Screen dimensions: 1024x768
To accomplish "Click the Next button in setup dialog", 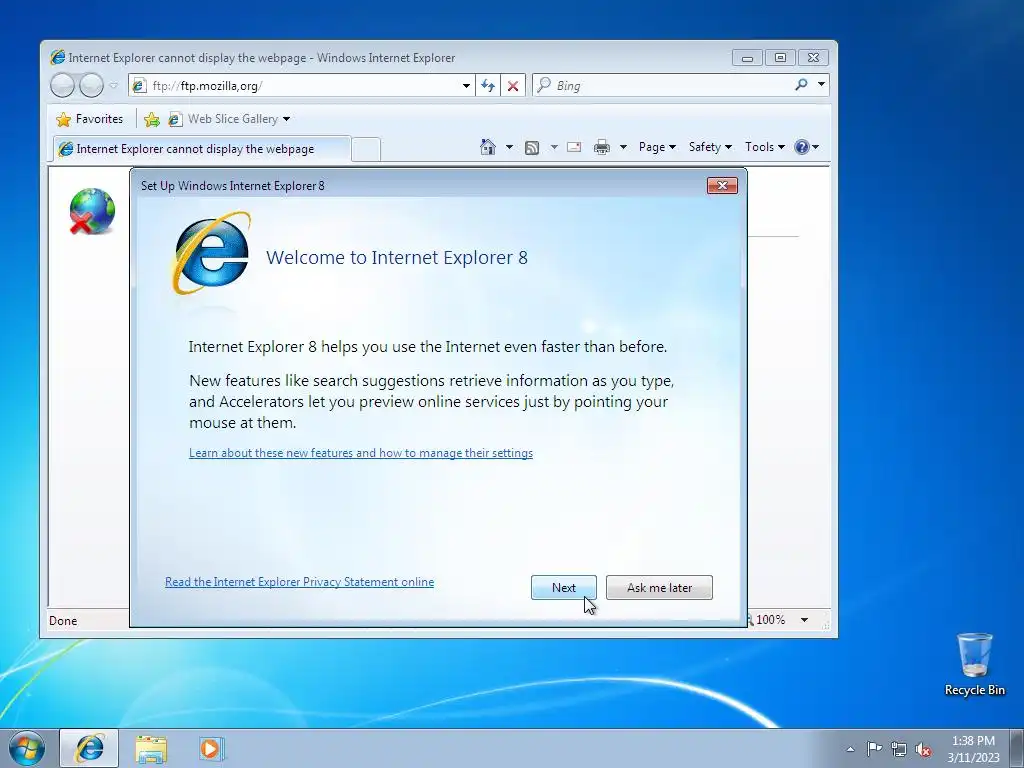I will click(x=564, y=587).
